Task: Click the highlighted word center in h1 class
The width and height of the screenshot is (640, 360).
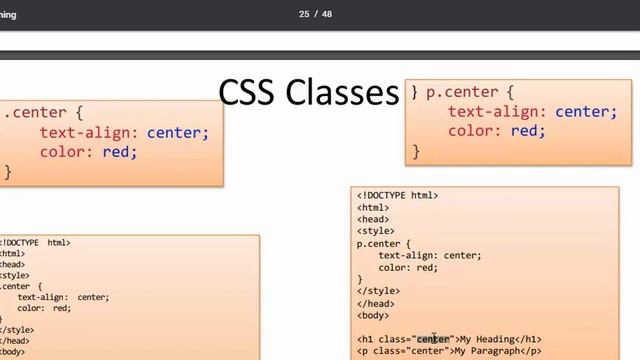Action: 433,339
